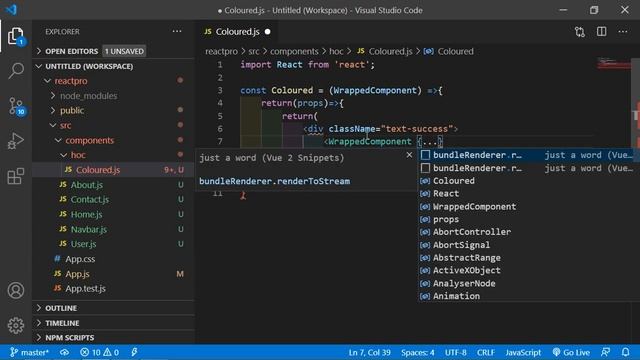Pick AbortSignal suggestion
The height and width of the screenshot is (360, 640).
click(529, 245)
